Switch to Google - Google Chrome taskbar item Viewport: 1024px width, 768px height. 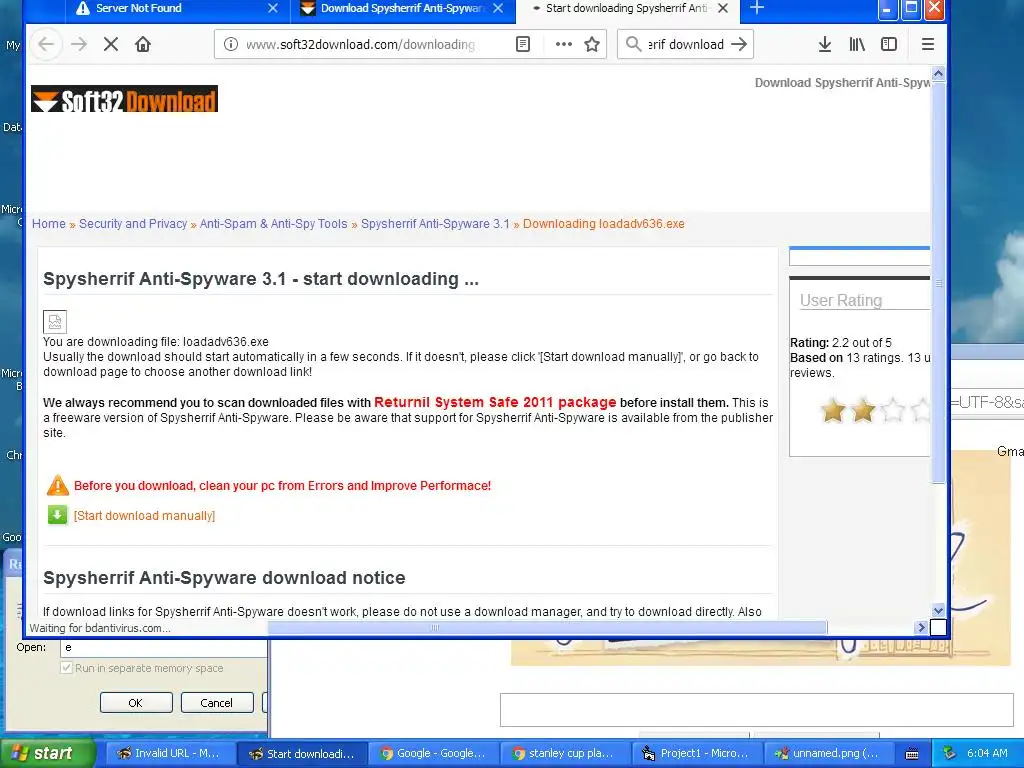point(432,753)
